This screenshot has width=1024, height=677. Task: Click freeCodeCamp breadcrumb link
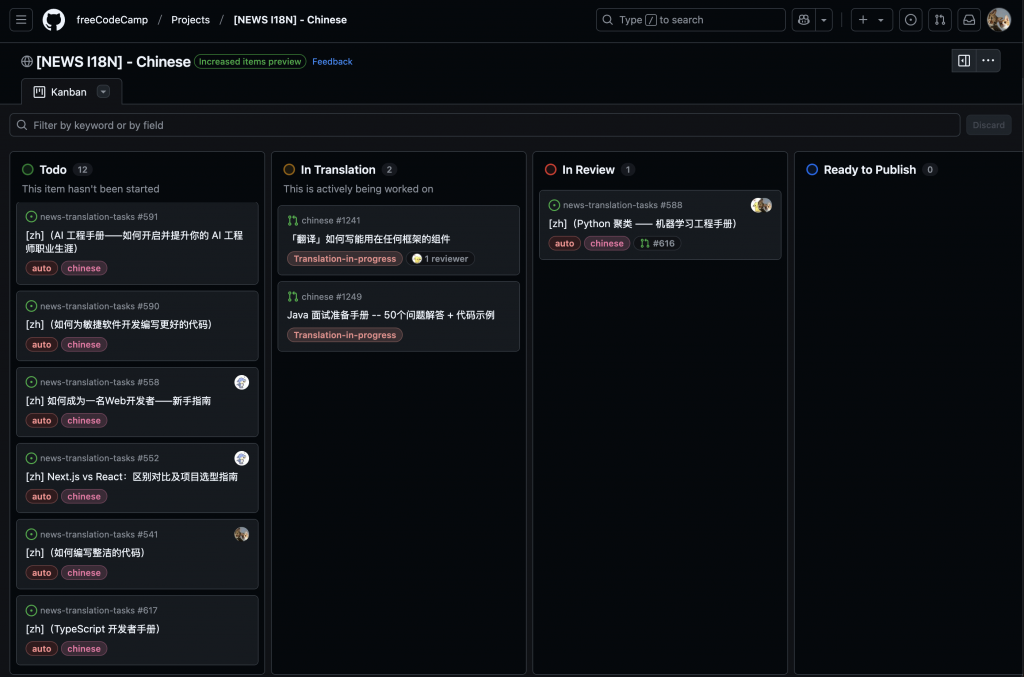[x=112, y=20]
